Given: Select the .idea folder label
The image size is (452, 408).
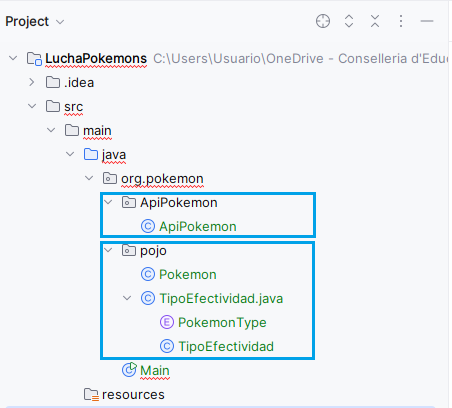Looking at the screenshot, I should tap(79, 83).
